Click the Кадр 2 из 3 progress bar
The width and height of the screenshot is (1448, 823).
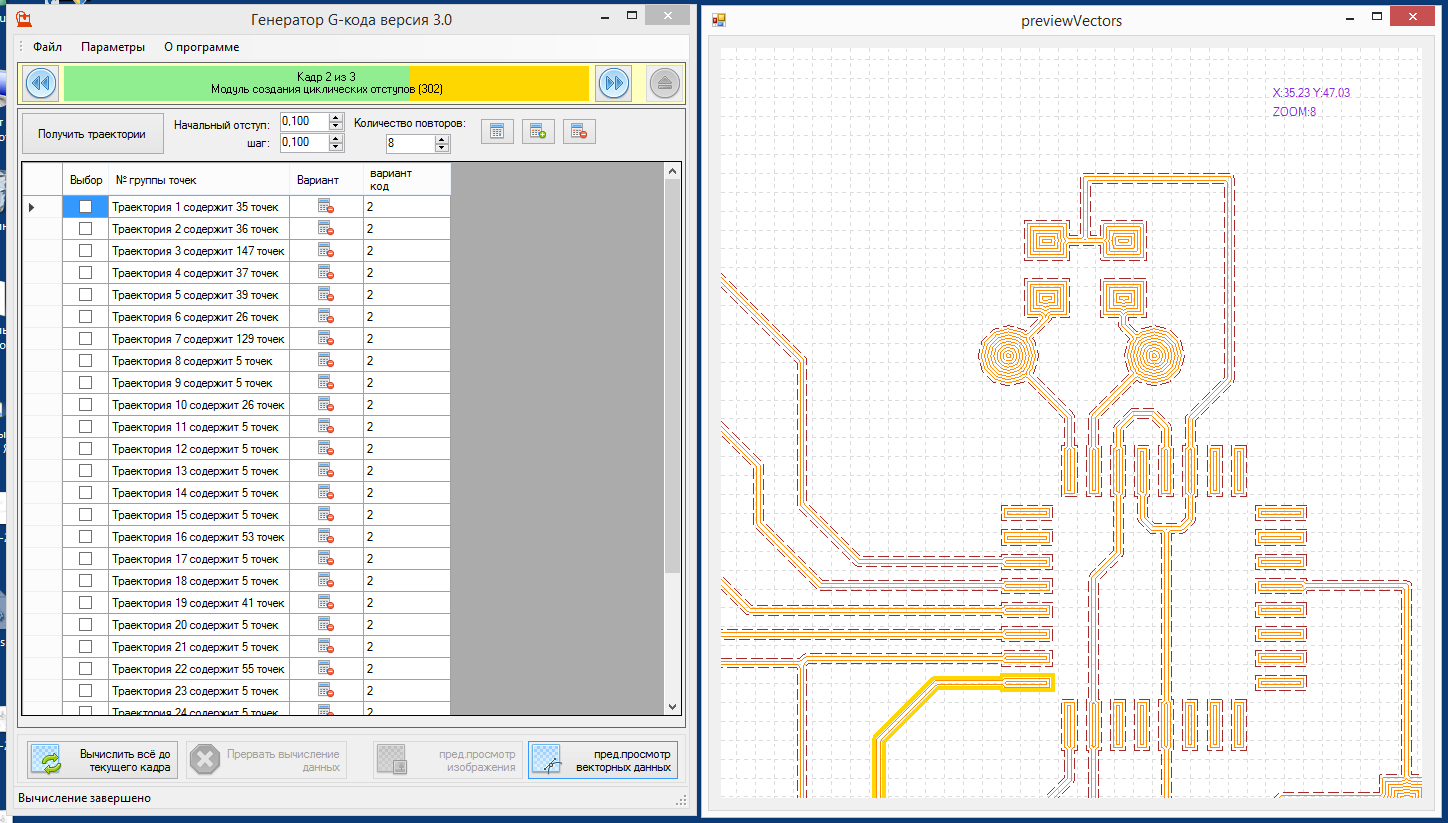(x=326, y=83)
